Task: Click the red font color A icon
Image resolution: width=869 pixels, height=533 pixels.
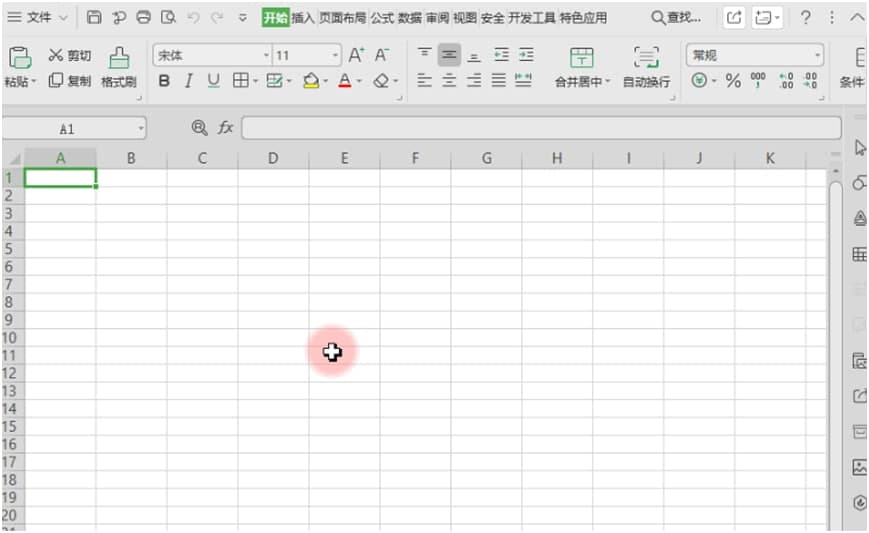Action: [345, 81]
